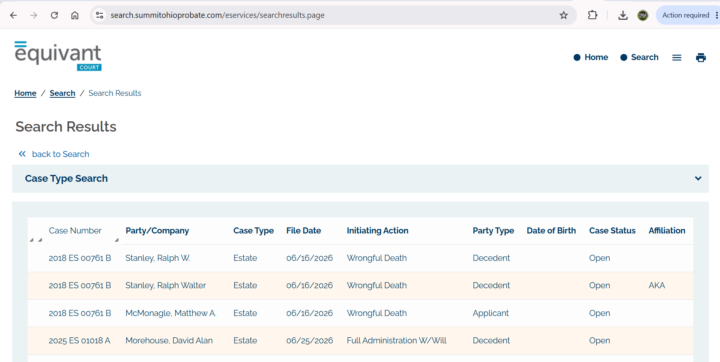This screenshot has height=362, width=720.
Task: Click the Home breadcrumb link
Action: 25,93
